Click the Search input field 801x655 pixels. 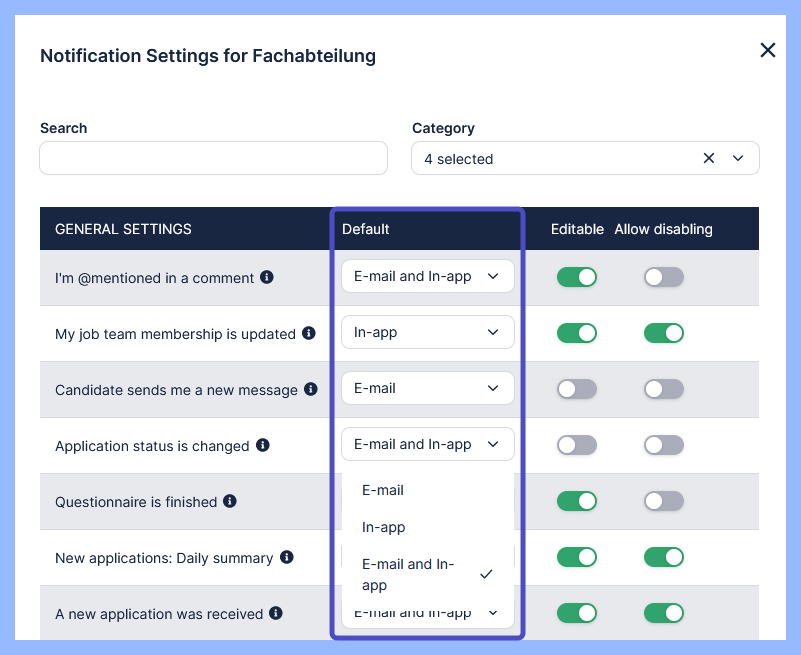tap(213, 158)
